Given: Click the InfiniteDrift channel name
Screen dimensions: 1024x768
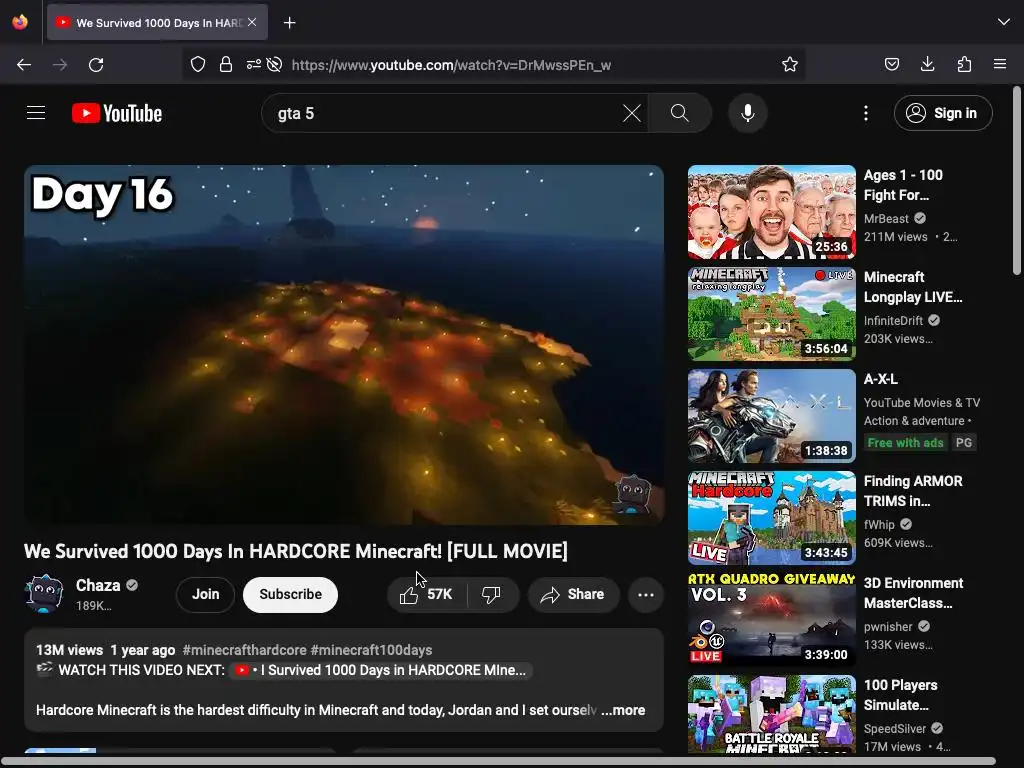Looking at the screenshot, I should point(893,321).
